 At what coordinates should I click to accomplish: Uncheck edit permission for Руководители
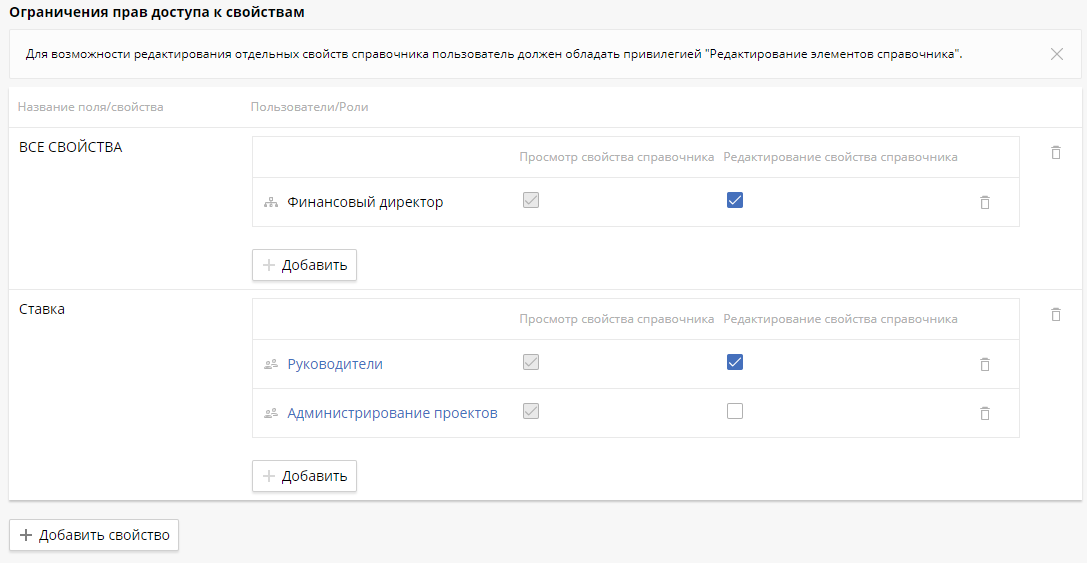pos(735,362)
